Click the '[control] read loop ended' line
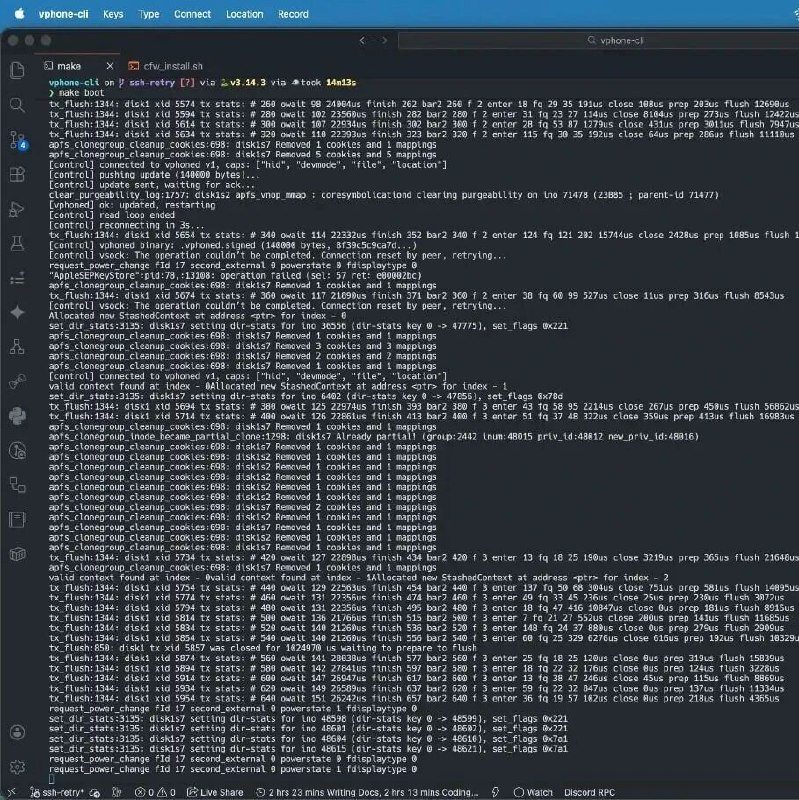This screenshot has width=799, height=800. (x=112, y=215)
